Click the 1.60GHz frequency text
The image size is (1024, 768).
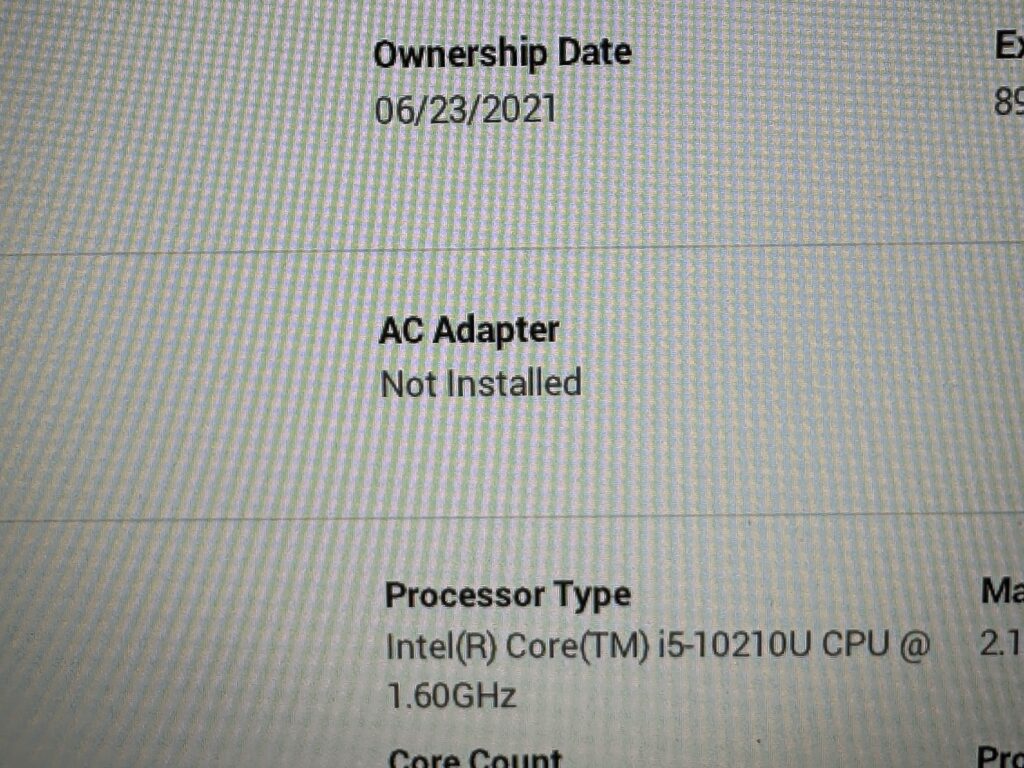(x=452, y=695)
